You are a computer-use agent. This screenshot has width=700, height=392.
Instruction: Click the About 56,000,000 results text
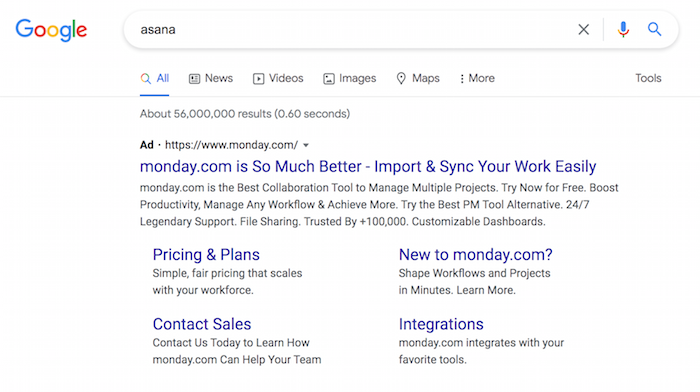pos(245,114)
